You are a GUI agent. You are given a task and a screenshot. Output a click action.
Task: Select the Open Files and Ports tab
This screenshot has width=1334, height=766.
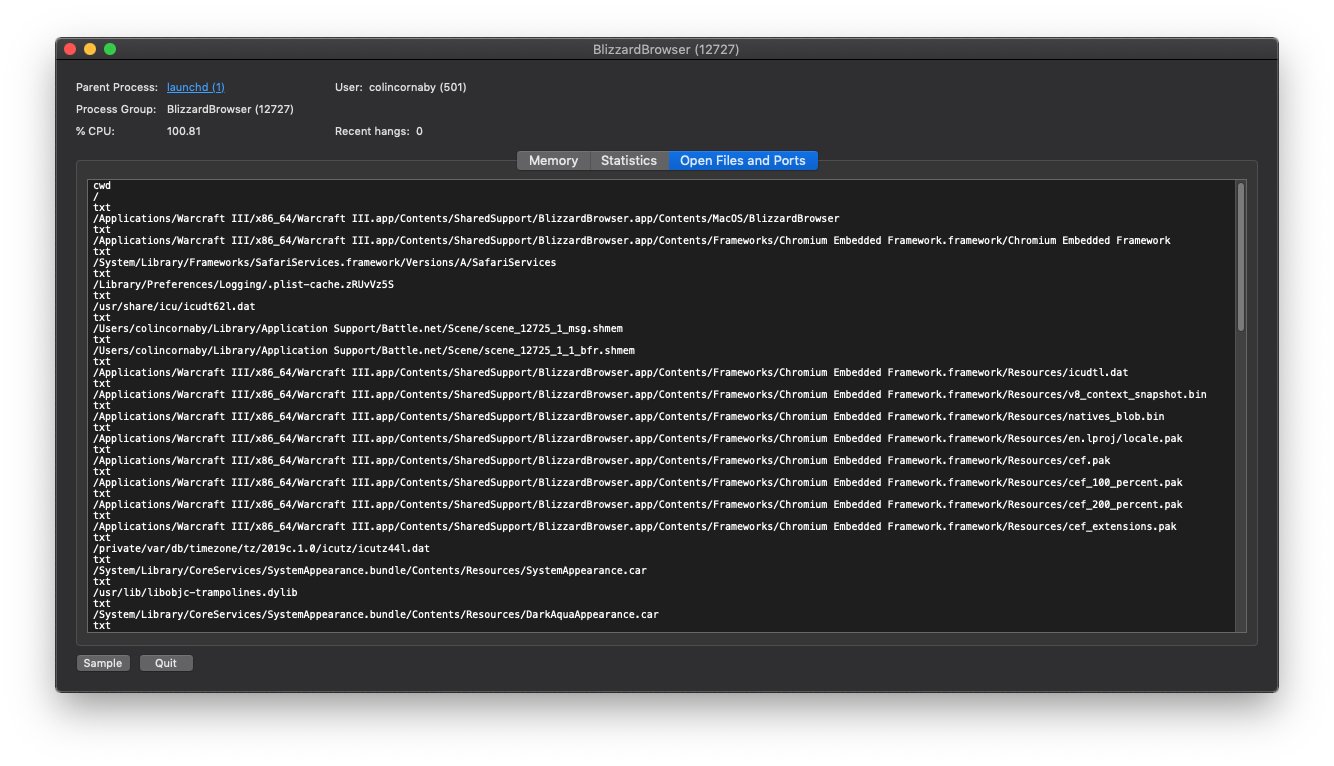pos(742,160)
